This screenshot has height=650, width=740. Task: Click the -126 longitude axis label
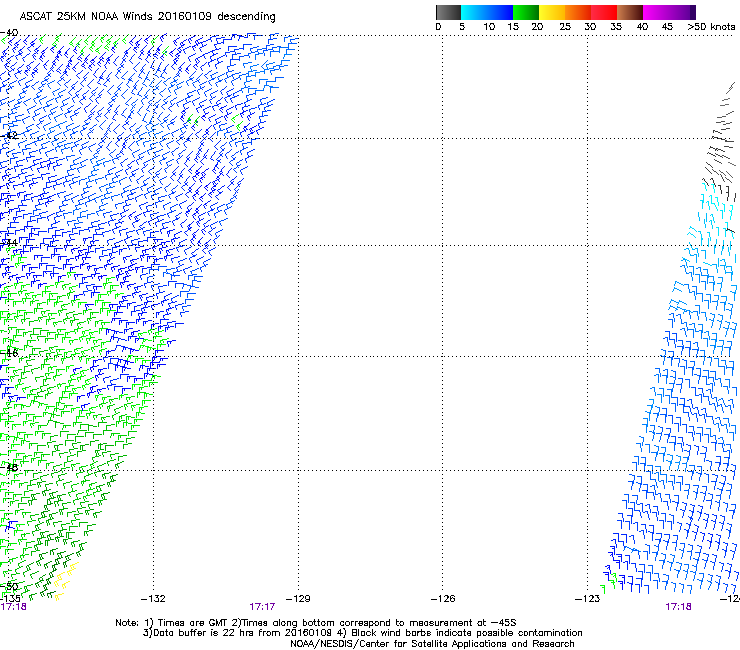443,599
